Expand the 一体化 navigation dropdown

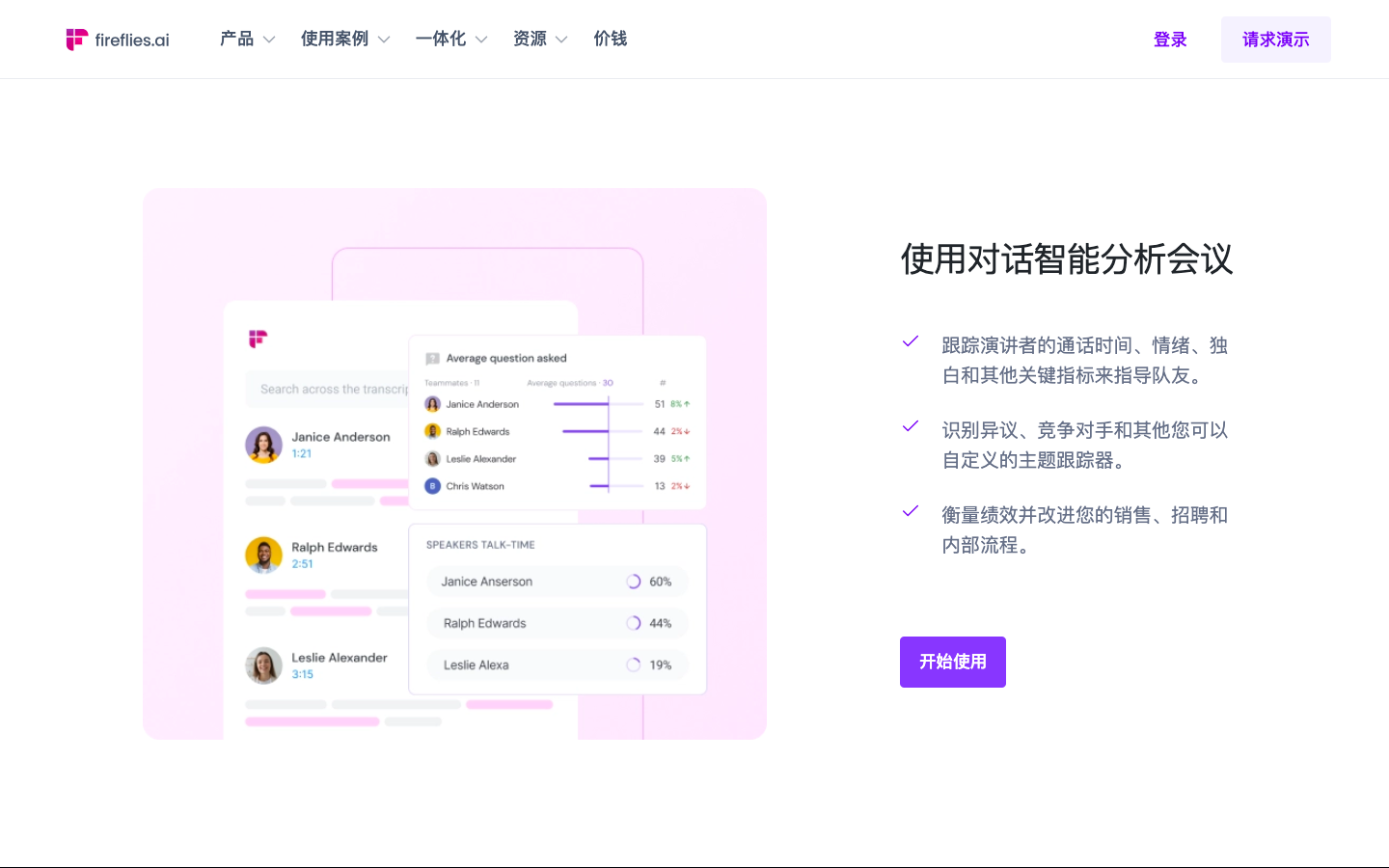click(x=450, y=40)
